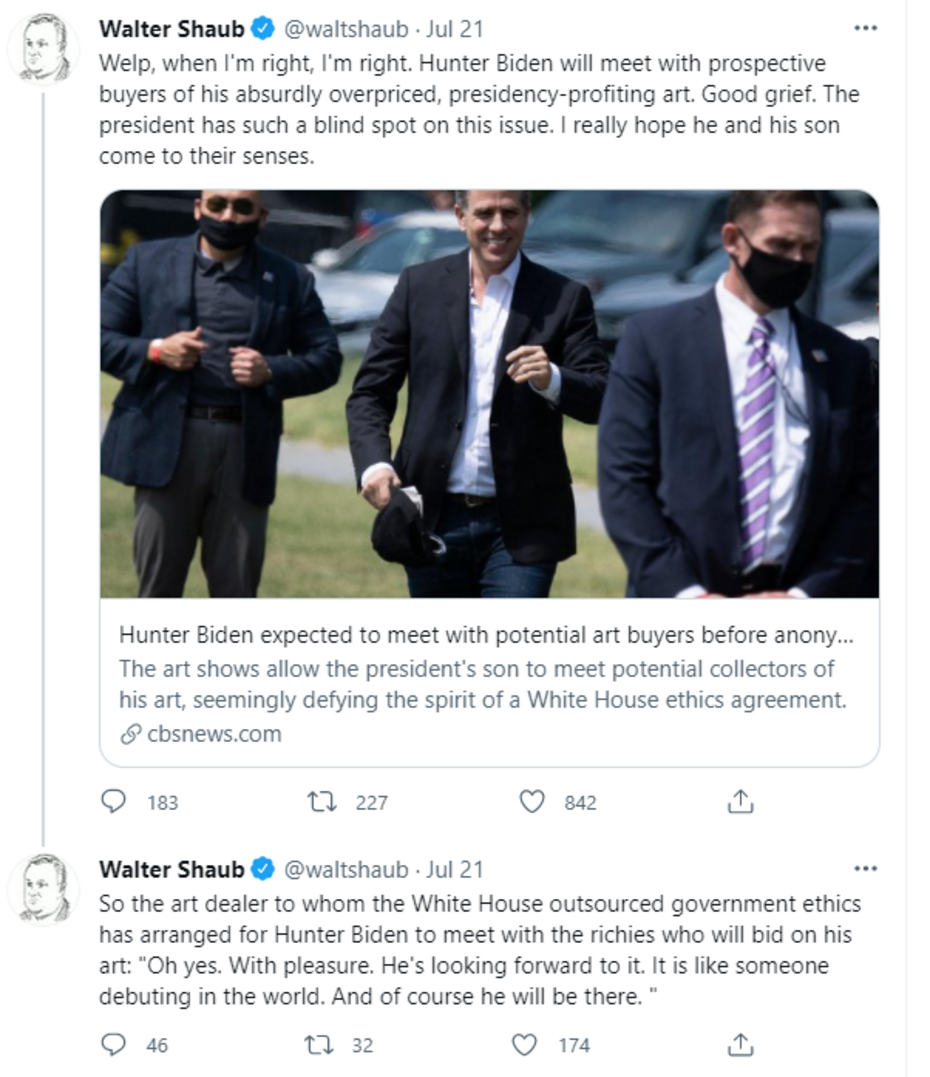Share the first tweet via share icon

740,802
